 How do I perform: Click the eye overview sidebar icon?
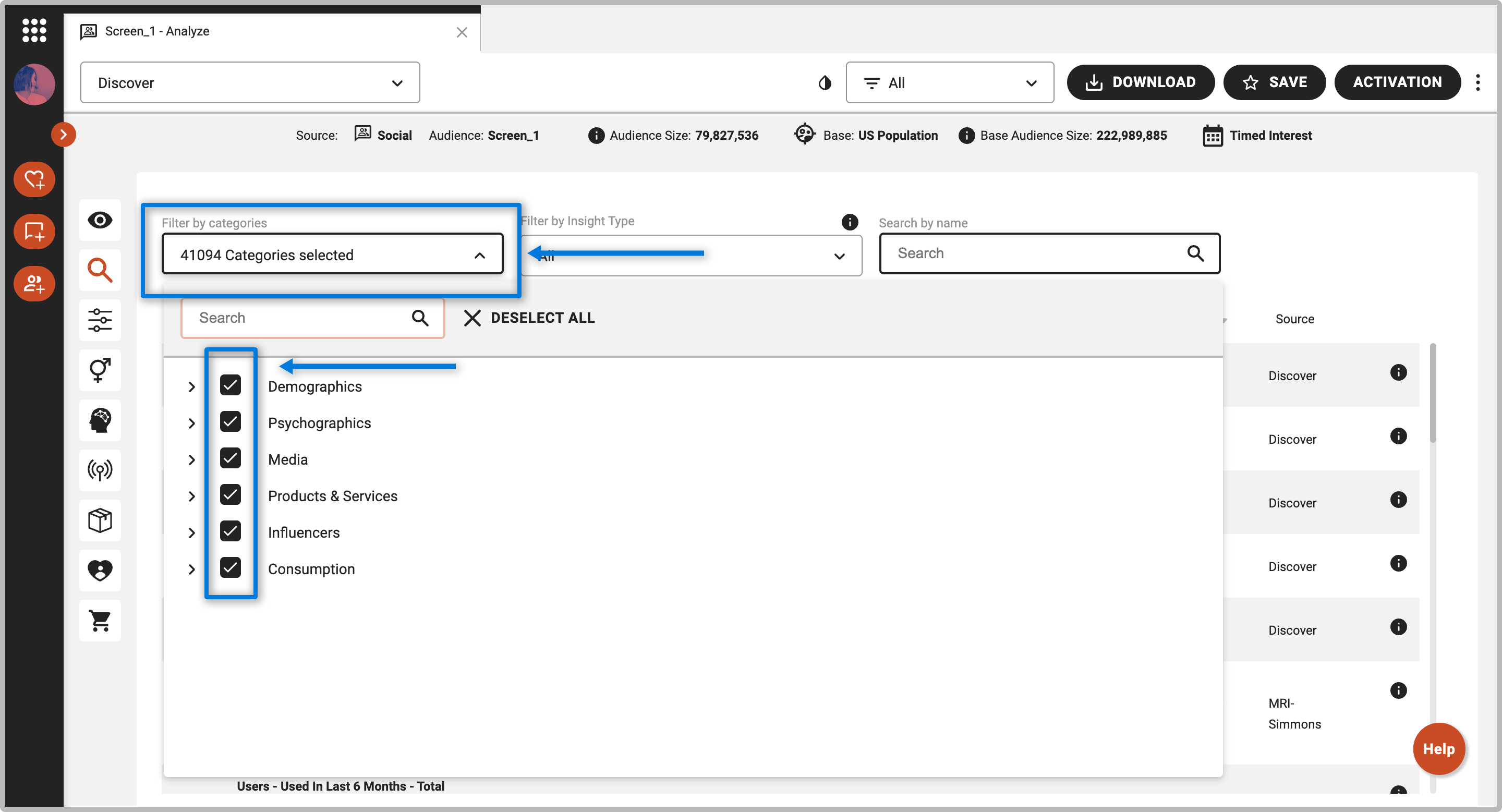tap(100, 220)
